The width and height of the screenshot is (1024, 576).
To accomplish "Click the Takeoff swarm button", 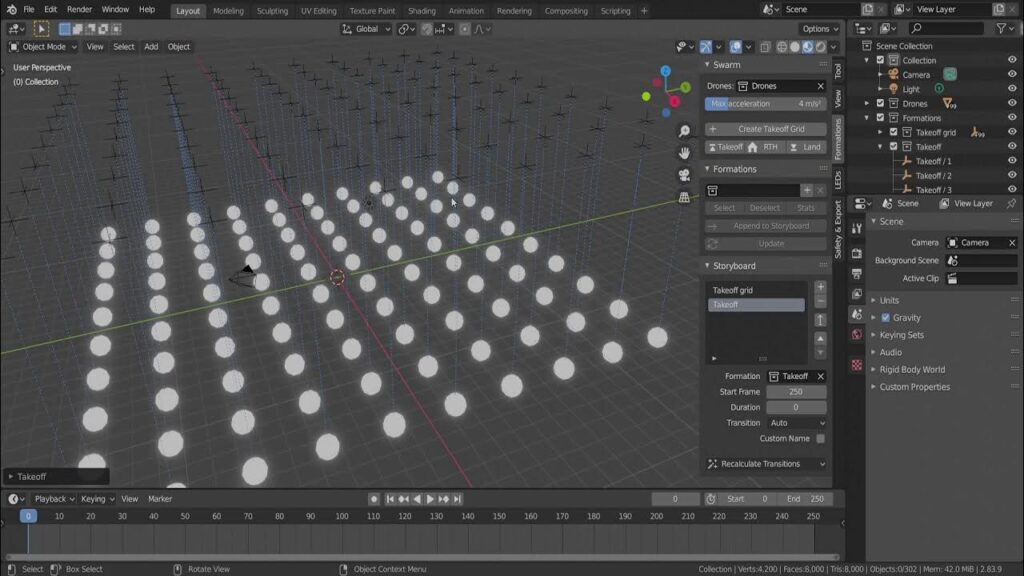I will pos(725,147).
